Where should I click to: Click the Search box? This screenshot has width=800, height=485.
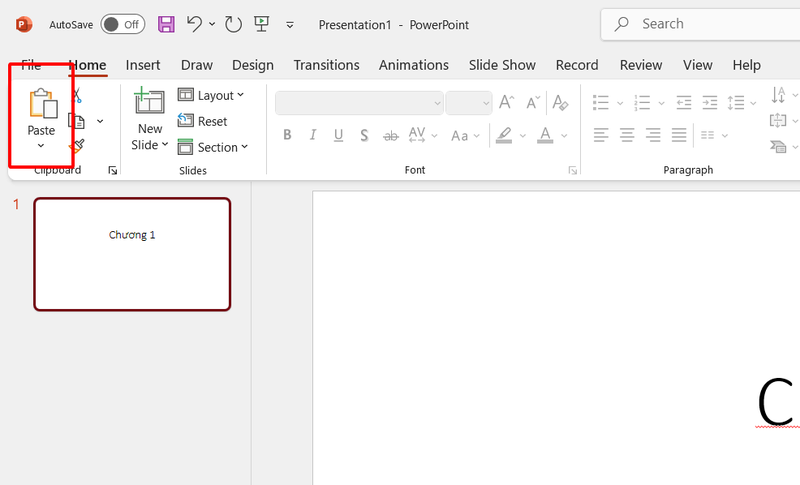click(x=701, y=24)
